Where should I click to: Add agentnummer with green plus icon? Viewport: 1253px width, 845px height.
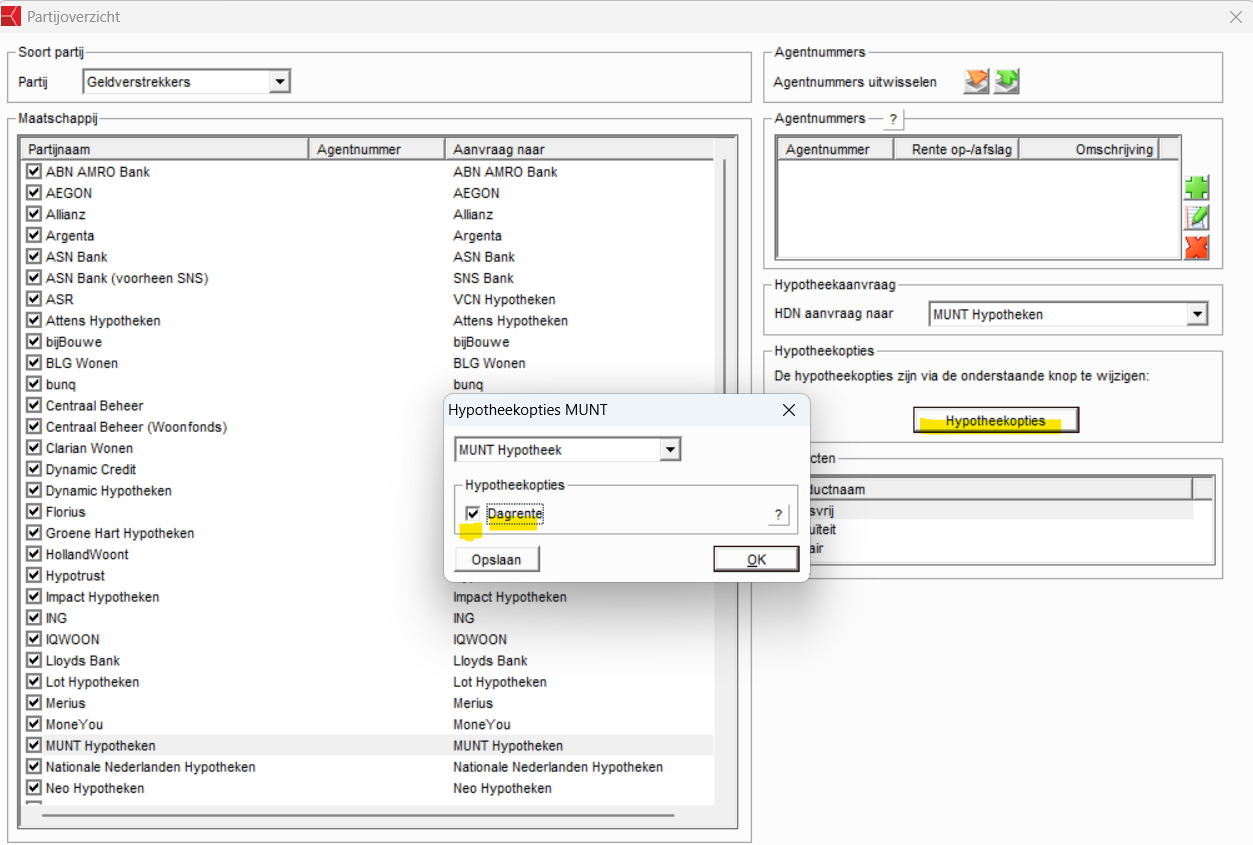pos(1196,188)
